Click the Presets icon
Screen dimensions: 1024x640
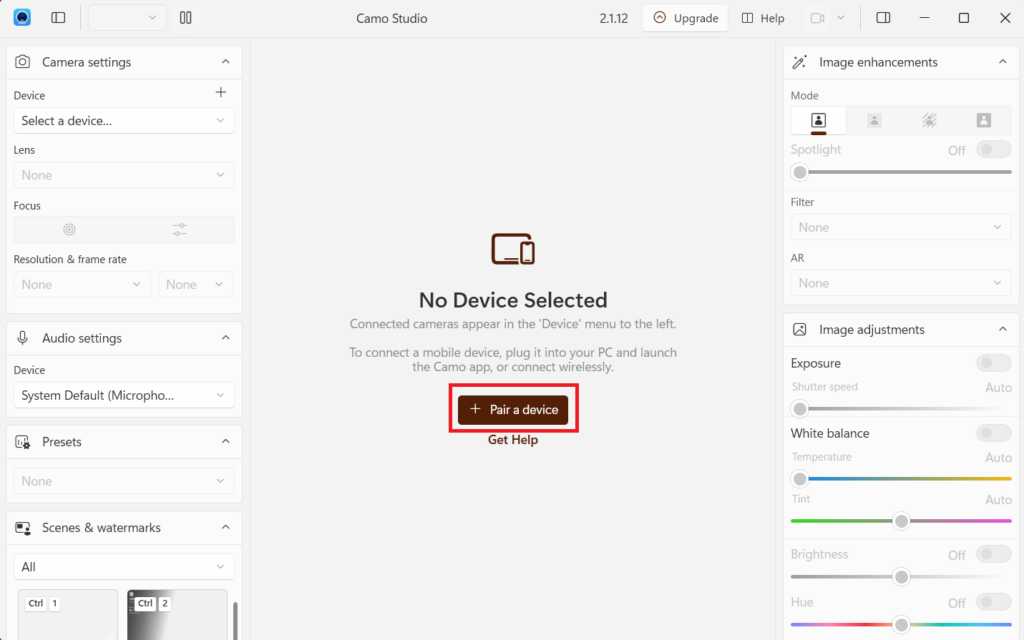pyautogui.click(x=22, y=442)
